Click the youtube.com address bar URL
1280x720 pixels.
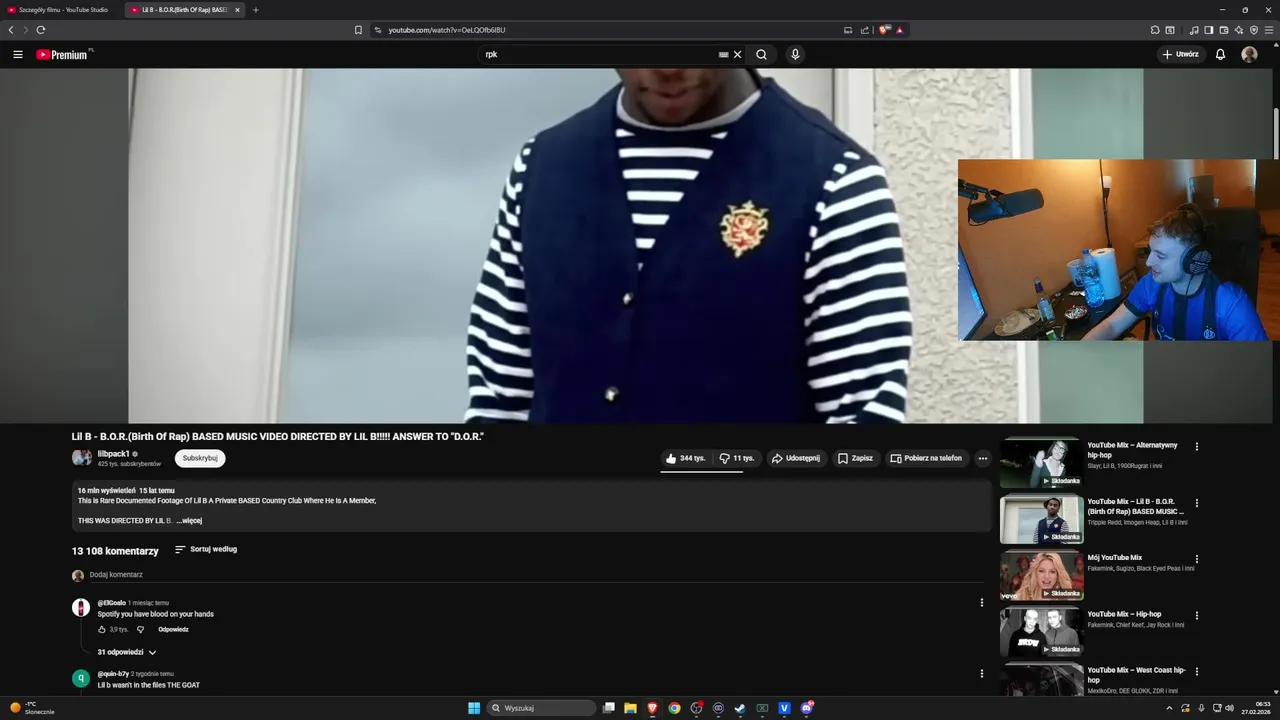tap(447, 30)
